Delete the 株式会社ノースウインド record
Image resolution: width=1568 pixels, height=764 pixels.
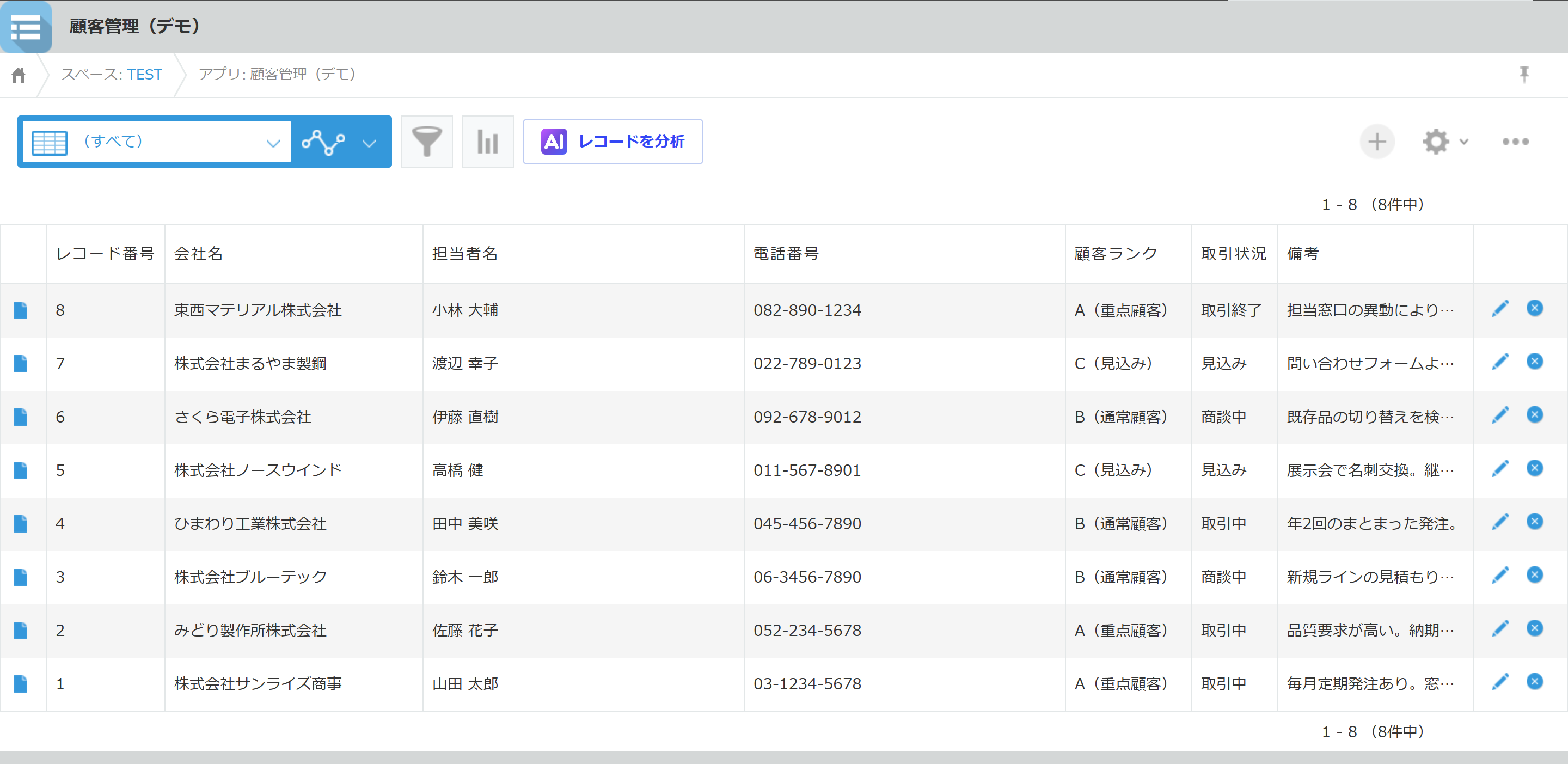click(x=1535, y=468)
